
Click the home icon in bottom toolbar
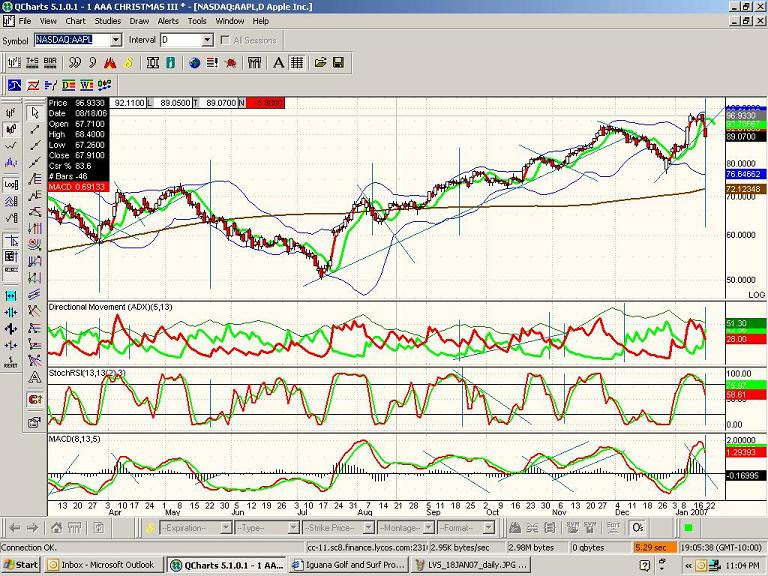[x=57, y=528]
